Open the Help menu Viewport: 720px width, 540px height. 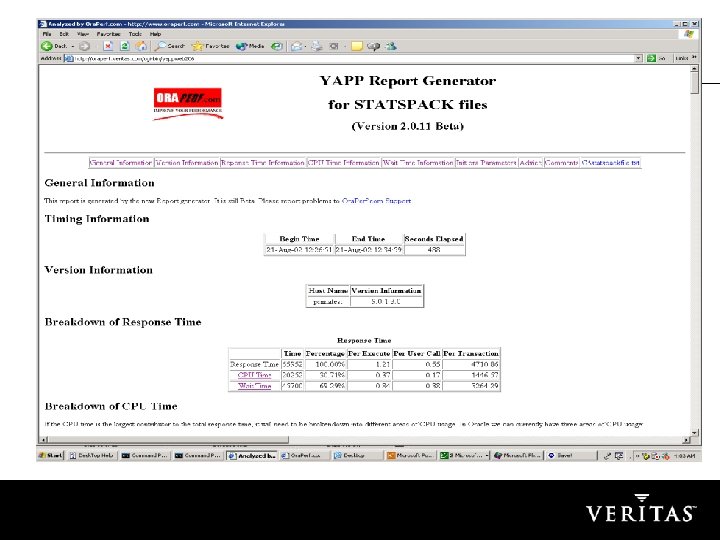[x=156, y=34]
